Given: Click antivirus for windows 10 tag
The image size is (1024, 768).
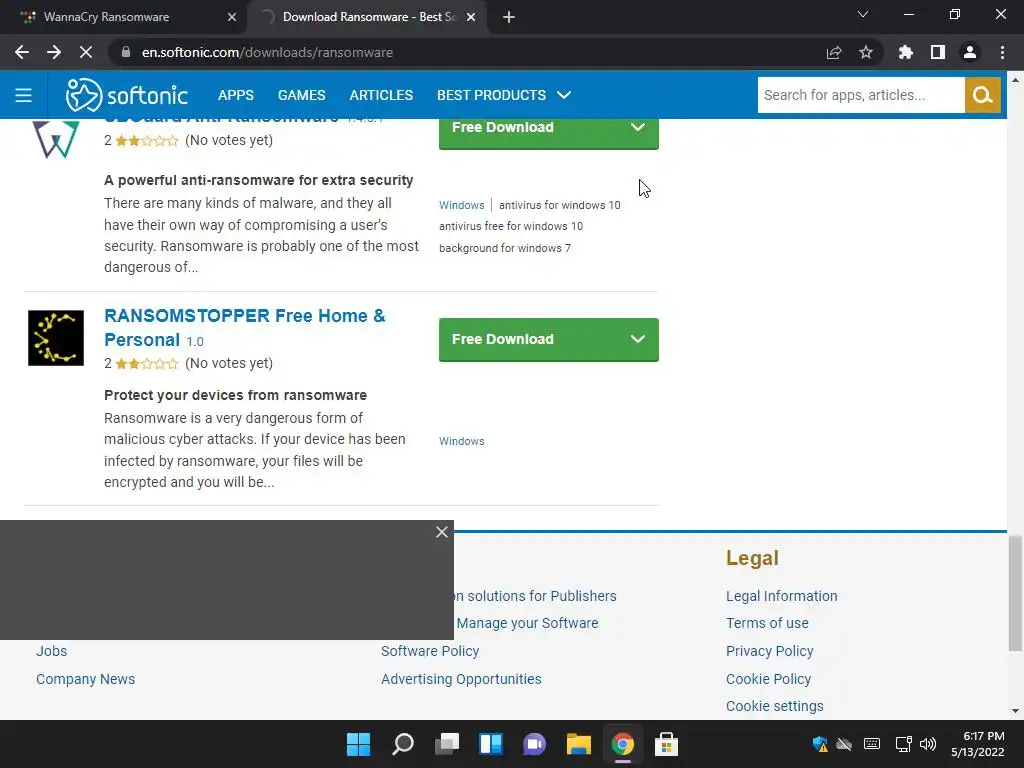Looking at the screenshot, I should click(560, 205).
